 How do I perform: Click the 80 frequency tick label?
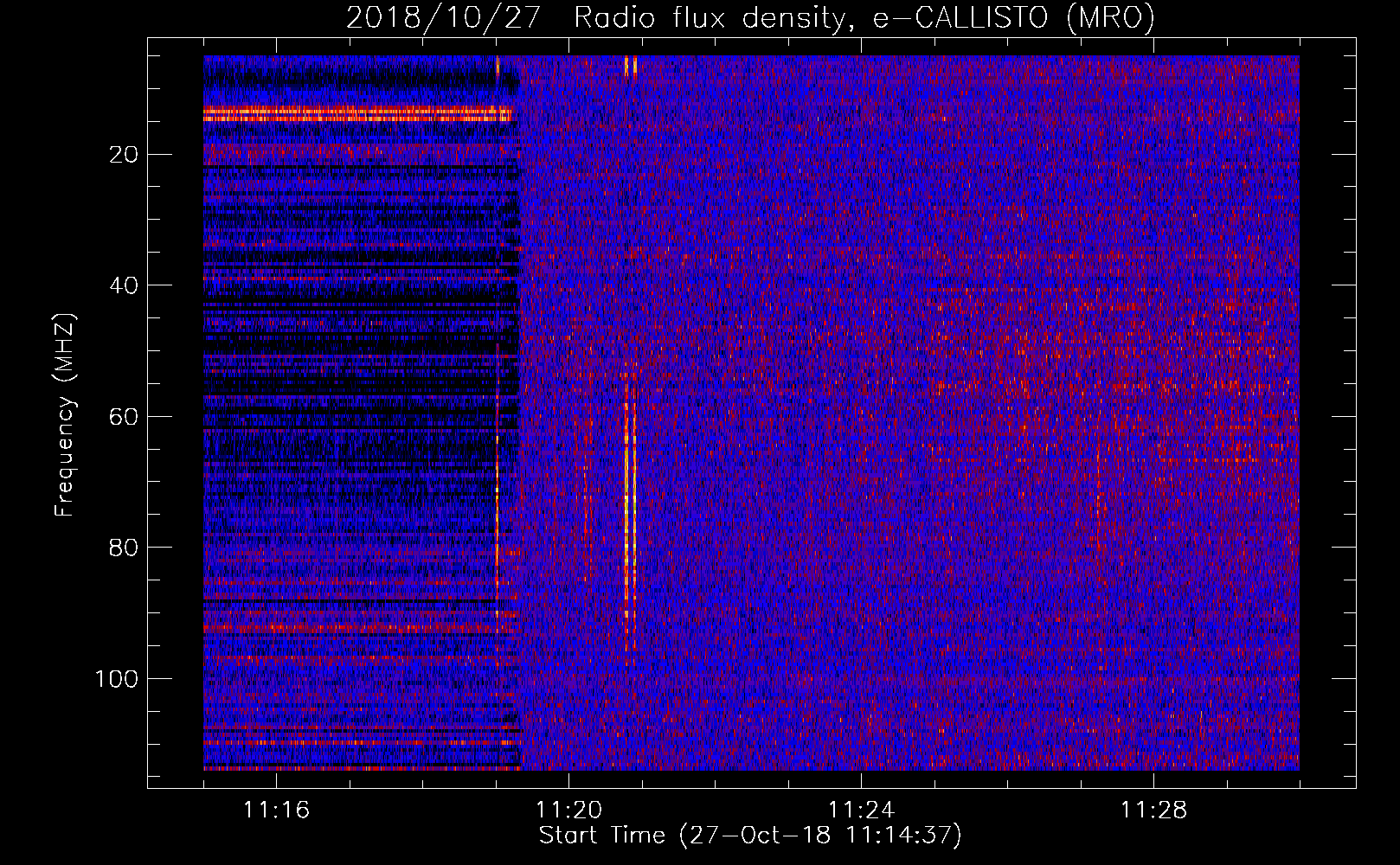pyautogui.click(x=125, y=548)
